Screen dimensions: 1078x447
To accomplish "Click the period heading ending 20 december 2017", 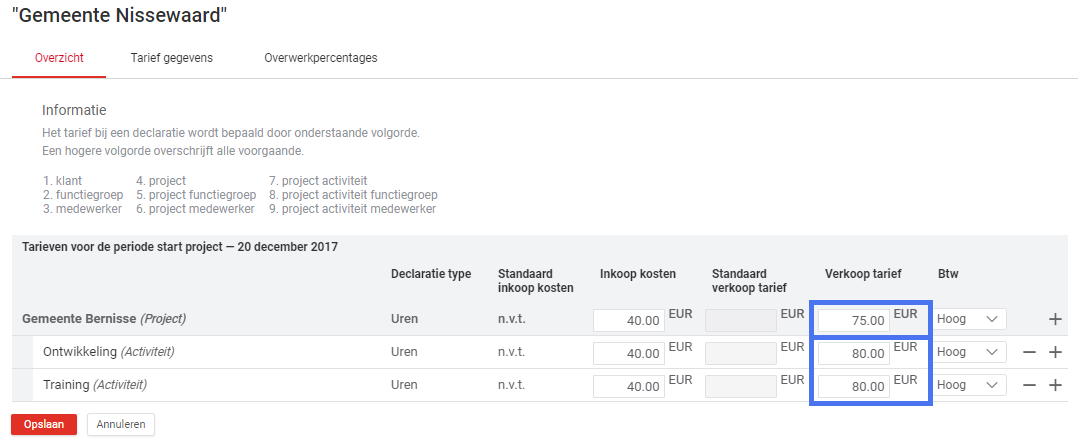I will [180, 247].
